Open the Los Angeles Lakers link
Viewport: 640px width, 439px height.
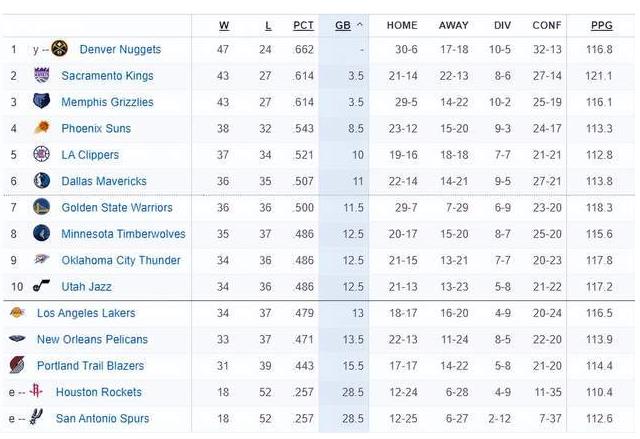click(86, 313)
